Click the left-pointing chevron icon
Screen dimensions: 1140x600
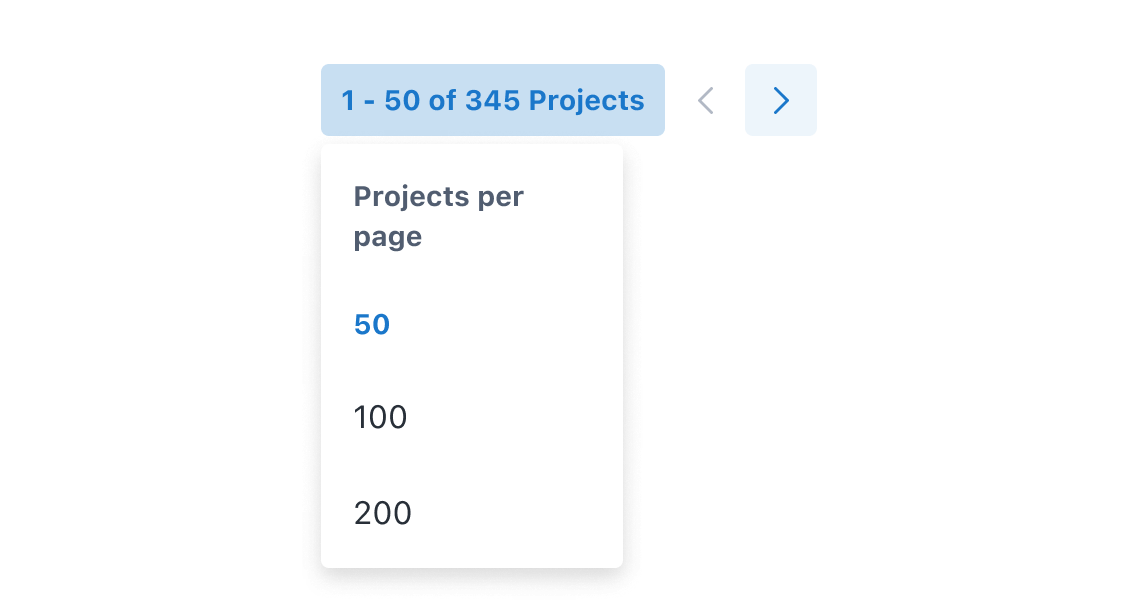(706, 100)
